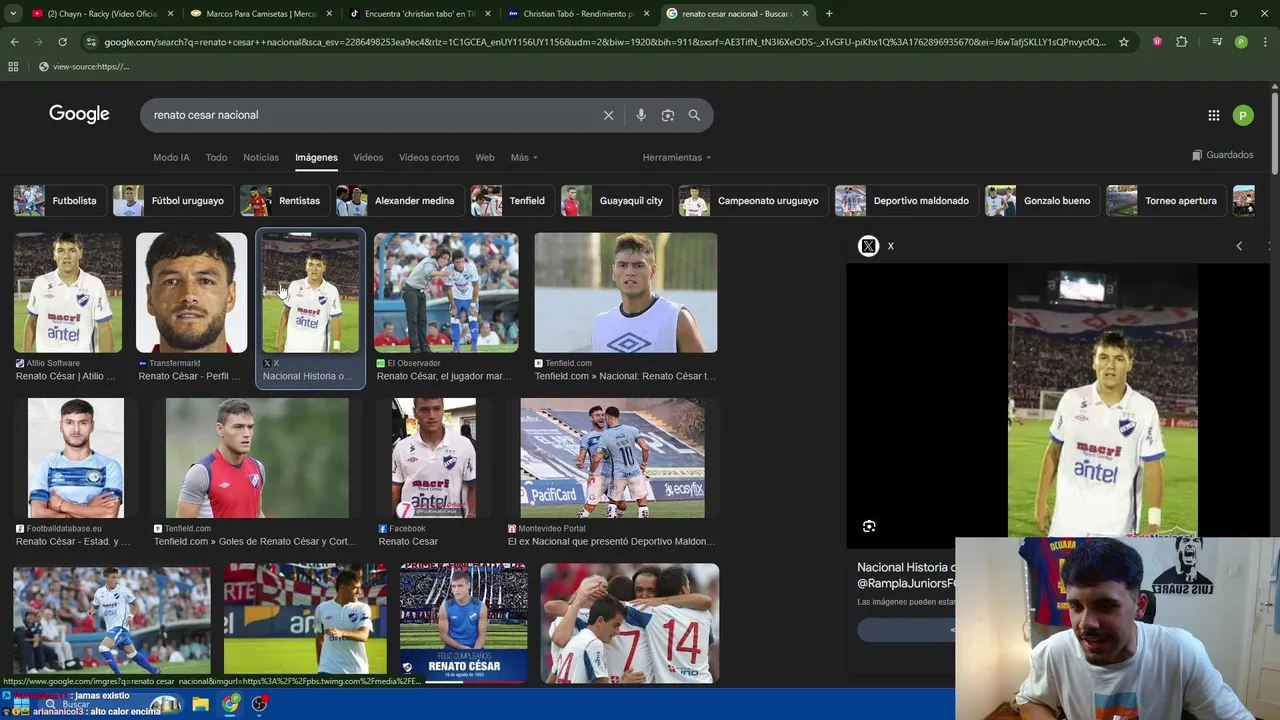Filter by Alexander medina chip

pyautogui.click(x=400, y=201)
